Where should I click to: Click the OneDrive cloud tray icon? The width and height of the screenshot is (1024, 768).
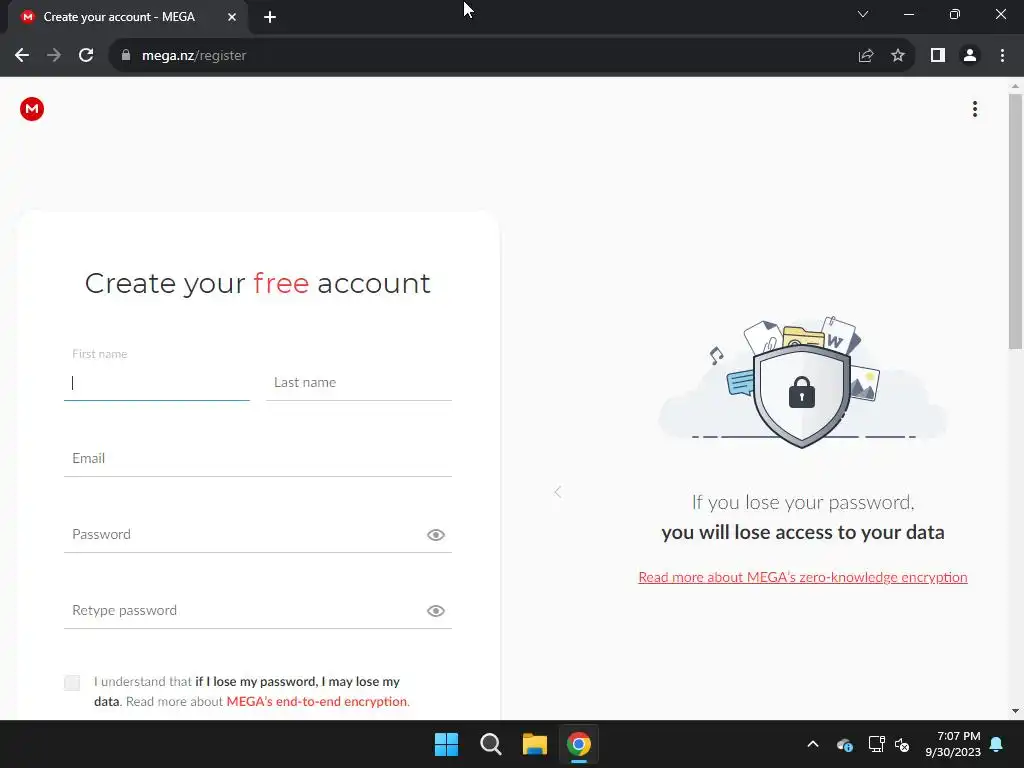[x=844, y=744]
